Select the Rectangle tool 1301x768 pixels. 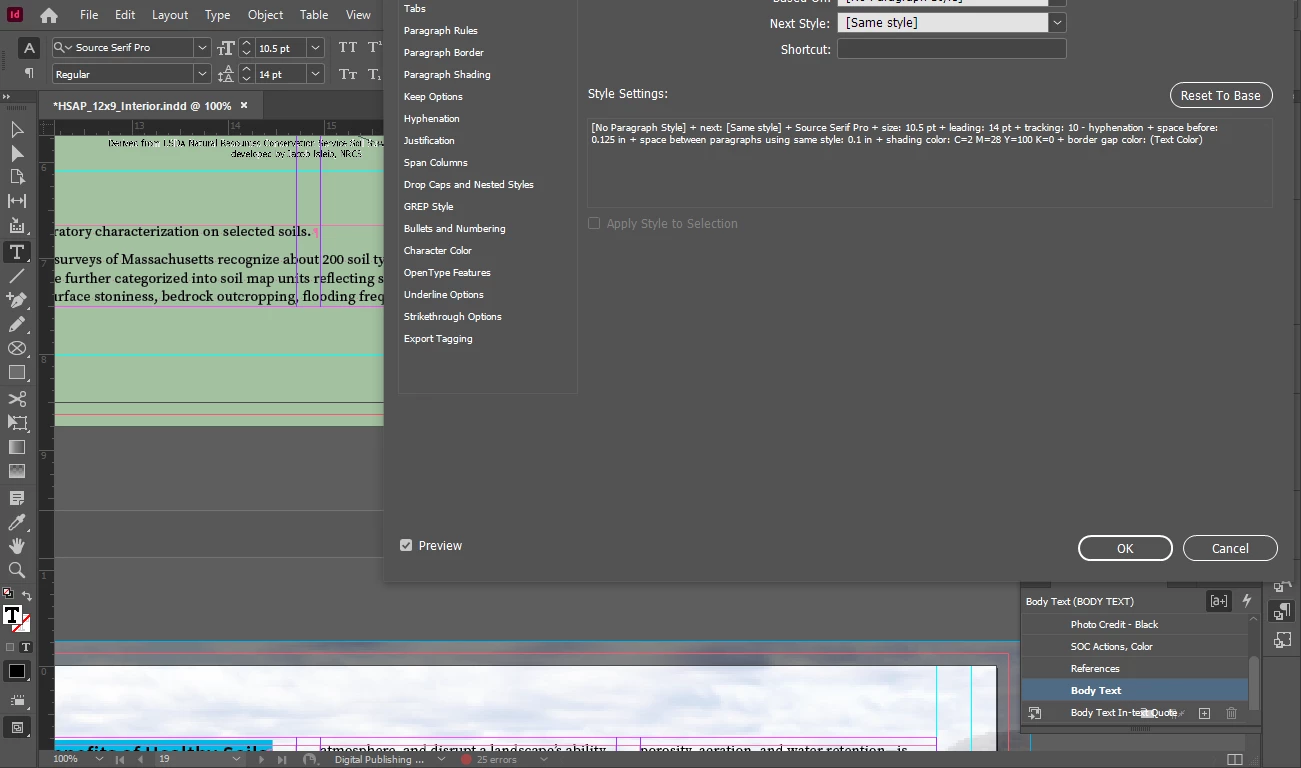[x=17, y=372]
